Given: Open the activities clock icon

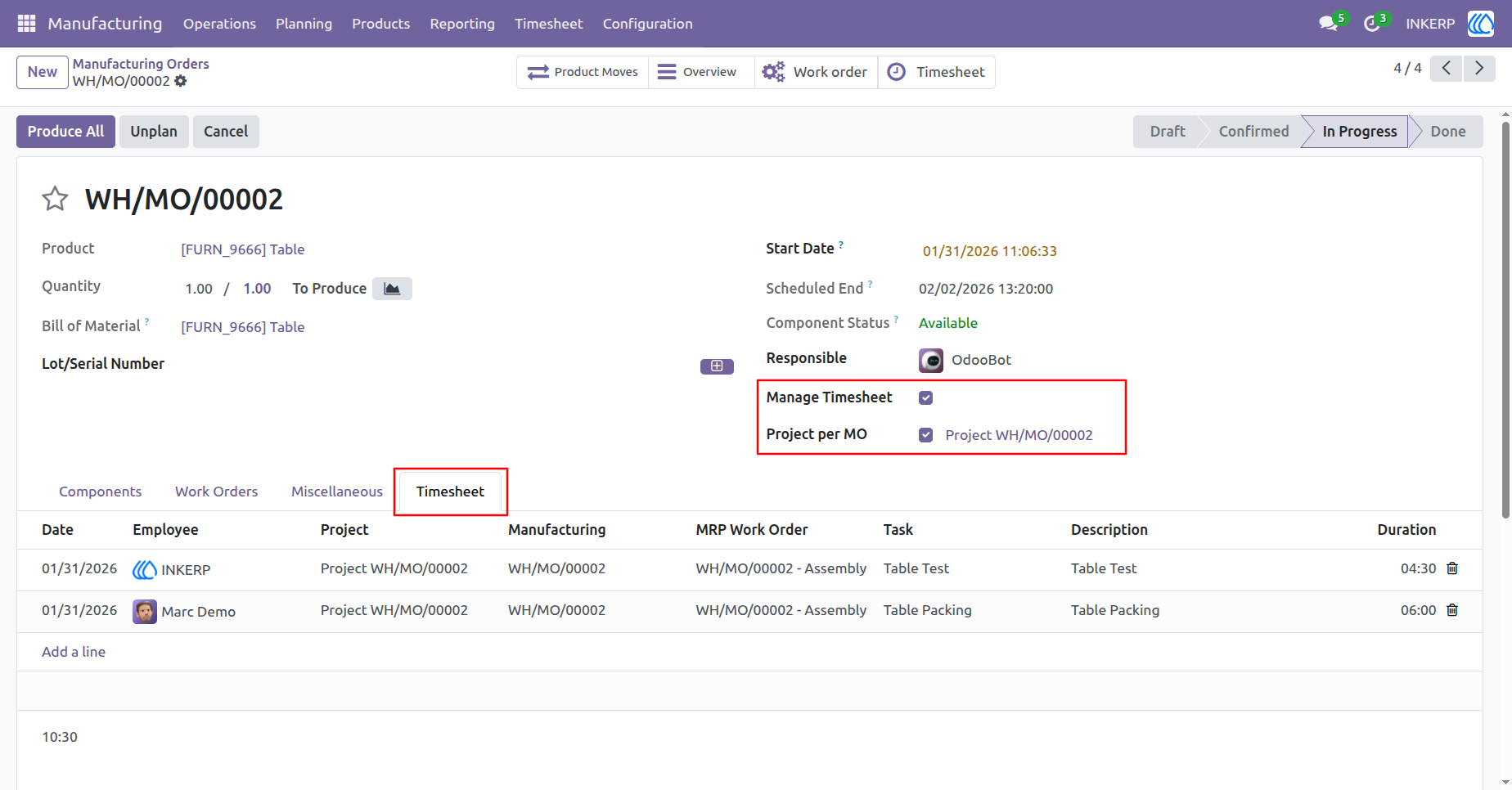Looking at the screenshot, I should (x=1372, y=24).
